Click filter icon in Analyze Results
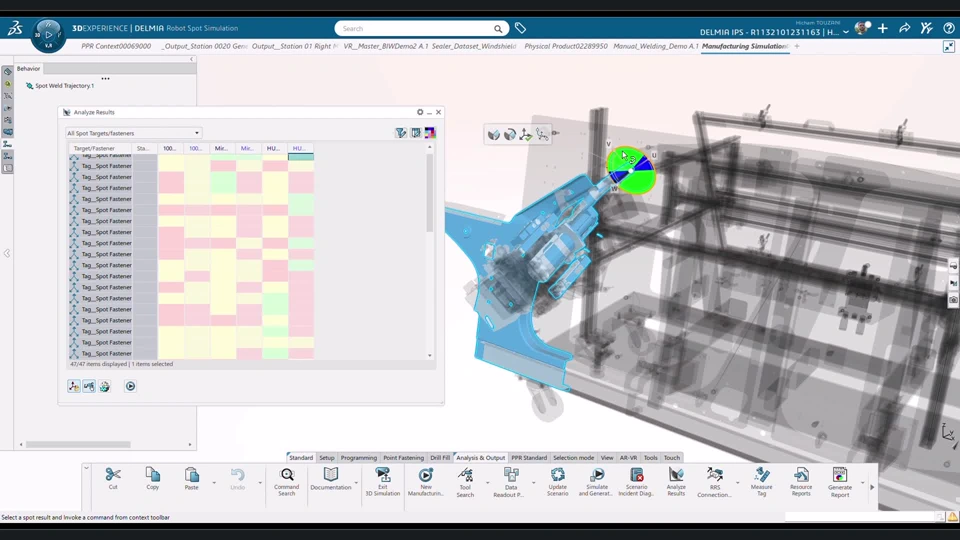Viewport: 960px width, 540px height. coord(400,133)
